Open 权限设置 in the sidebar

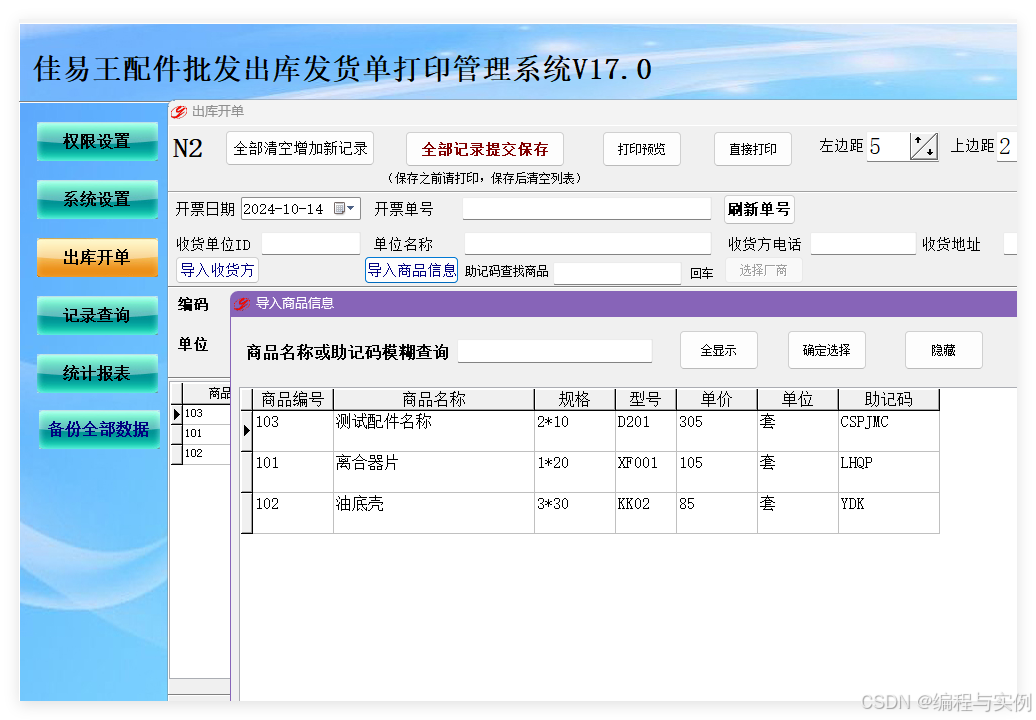[97, 141]
